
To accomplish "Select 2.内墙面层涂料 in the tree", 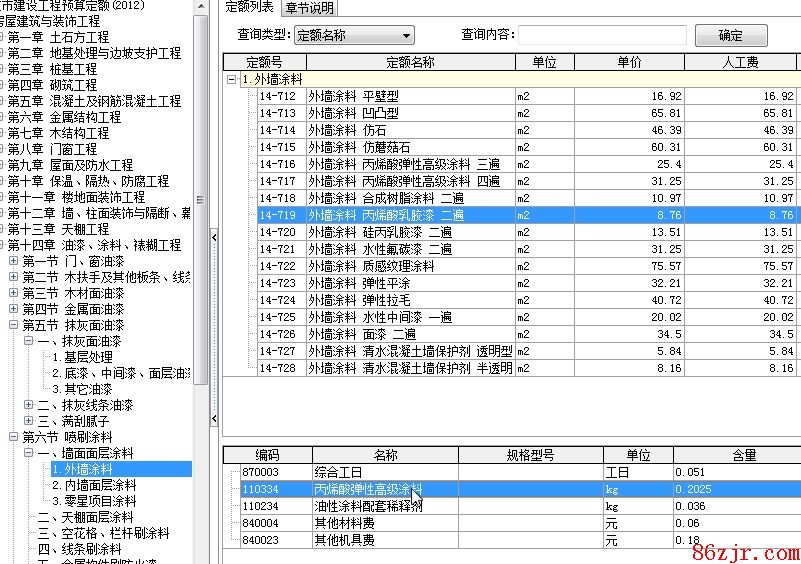I will point(98,485).
